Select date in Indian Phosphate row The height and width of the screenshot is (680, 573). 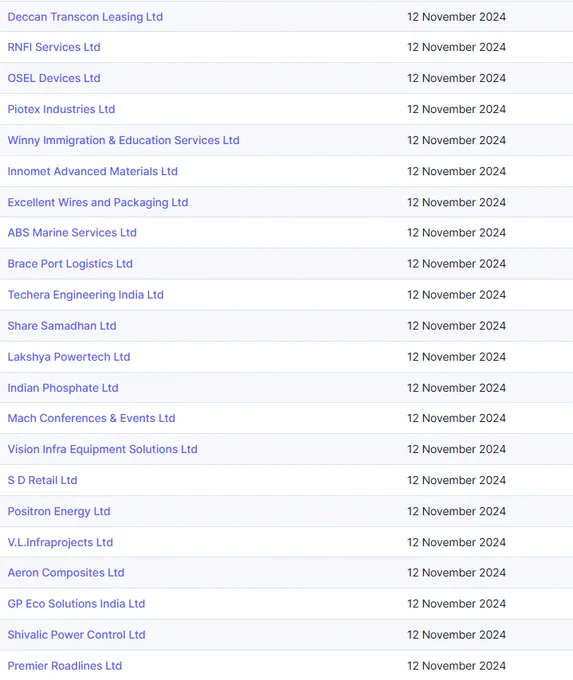[456, 388]
